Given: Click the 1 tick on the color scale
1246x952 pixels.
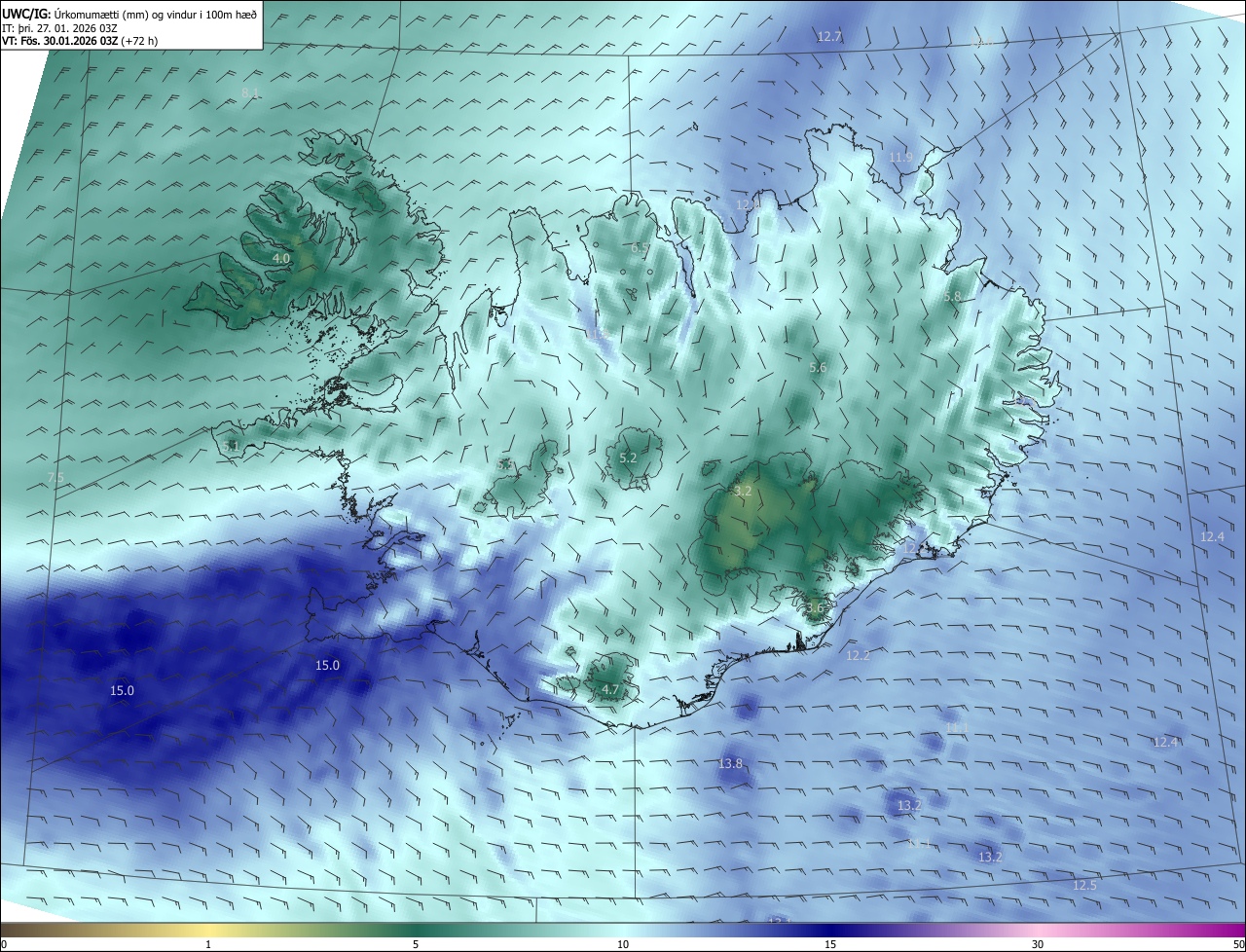Looking at the screenshot, I should point(208,944).
